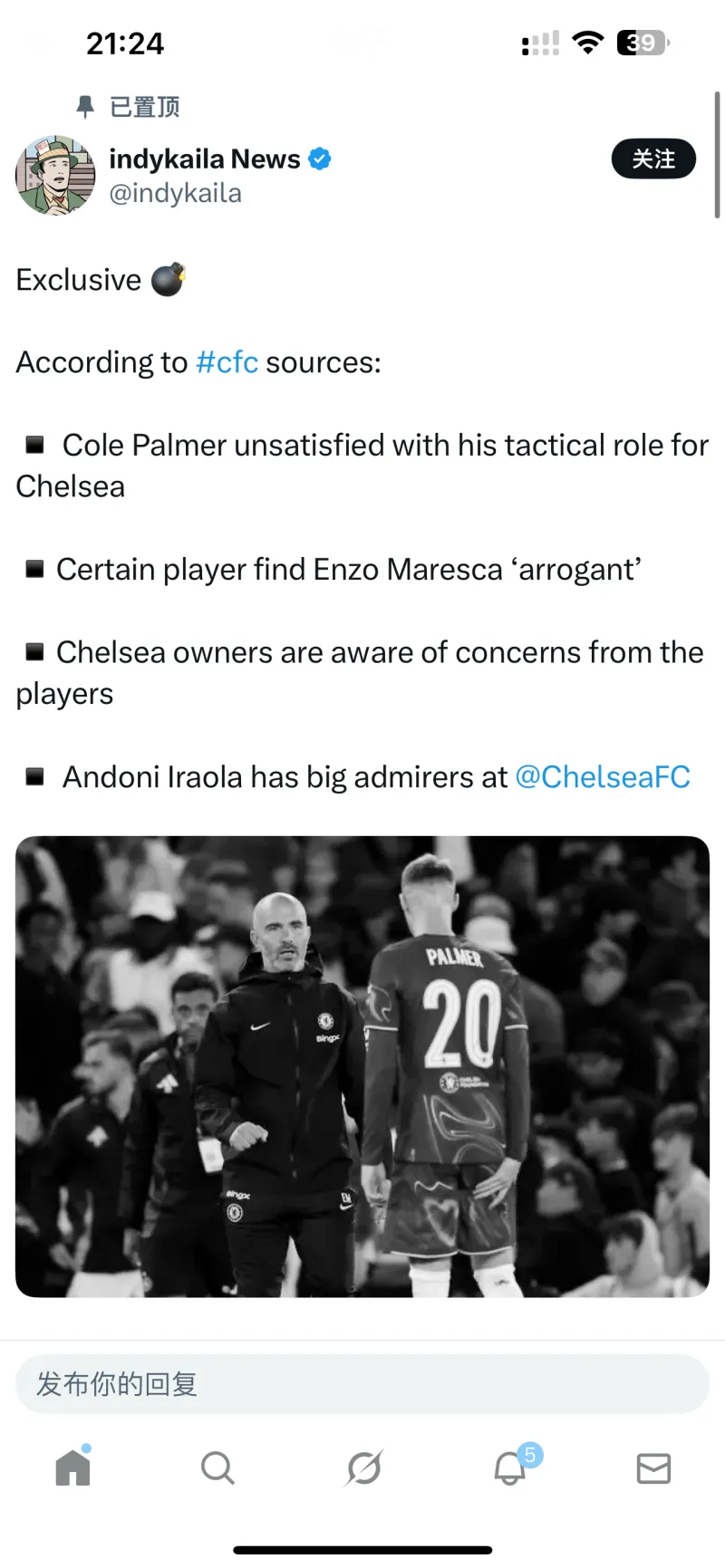Follow the account with 关注 button
The image size is (725, 1568).
pyautogui.click(x=653, y=159)
